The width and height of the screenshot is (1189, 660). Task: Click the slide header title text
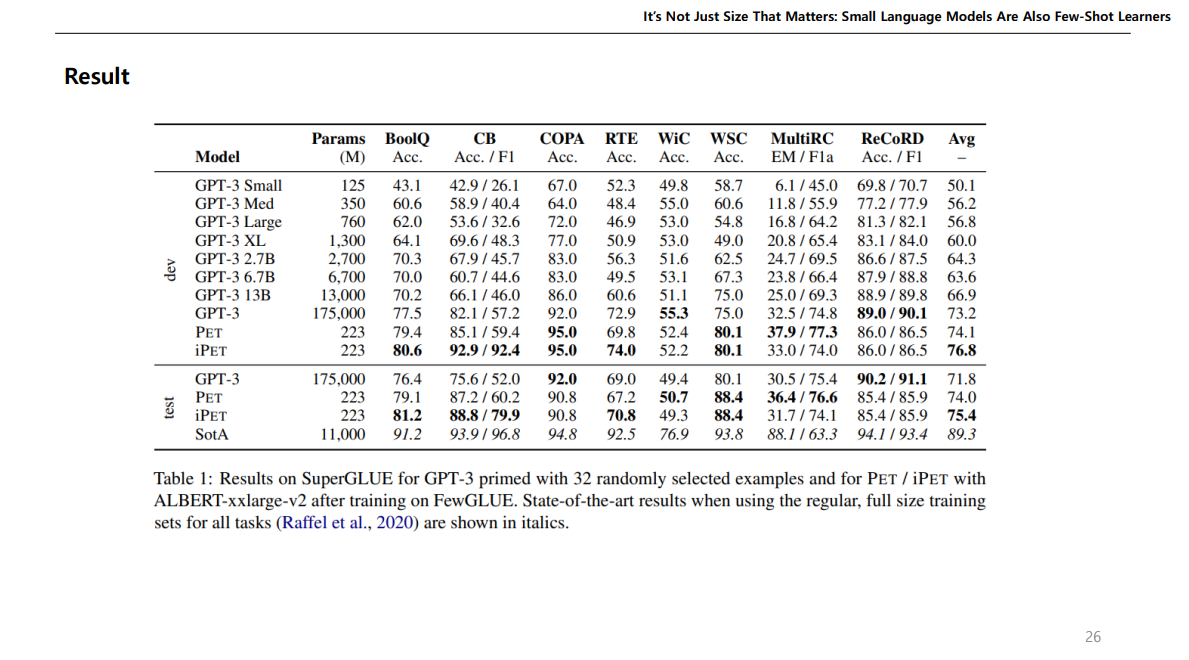point(906,17)
